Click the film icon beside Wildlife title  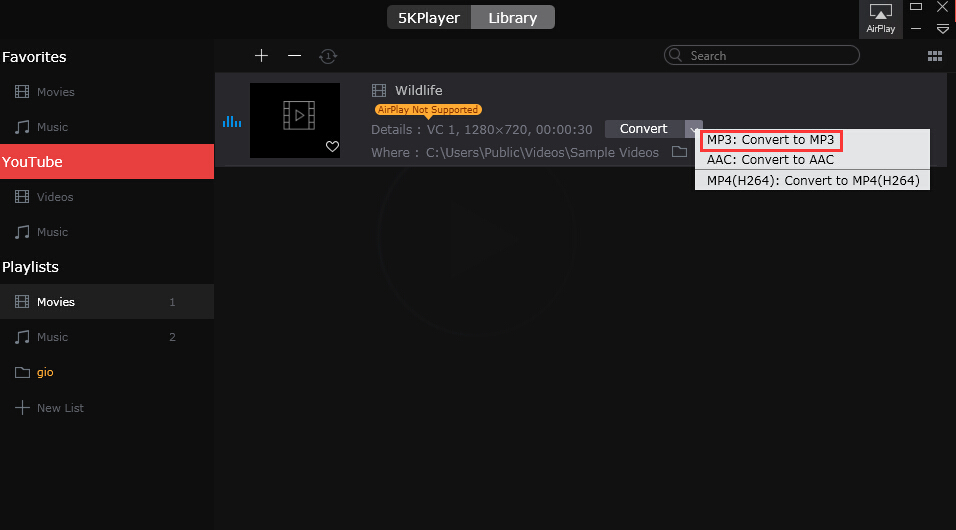[379, 91]
